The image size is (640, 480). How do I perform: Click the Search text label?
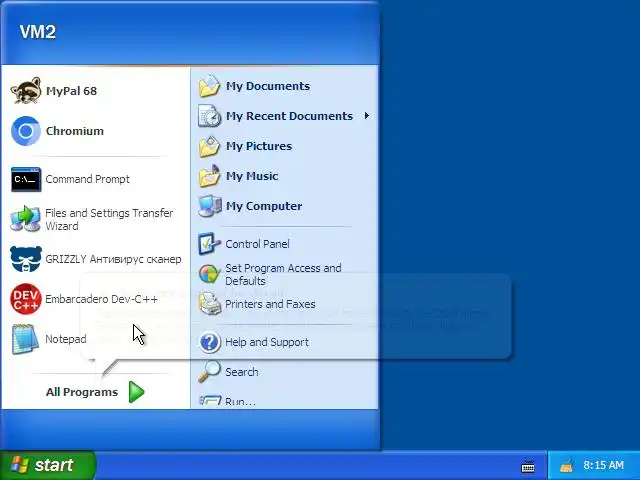tap(242, 372)
